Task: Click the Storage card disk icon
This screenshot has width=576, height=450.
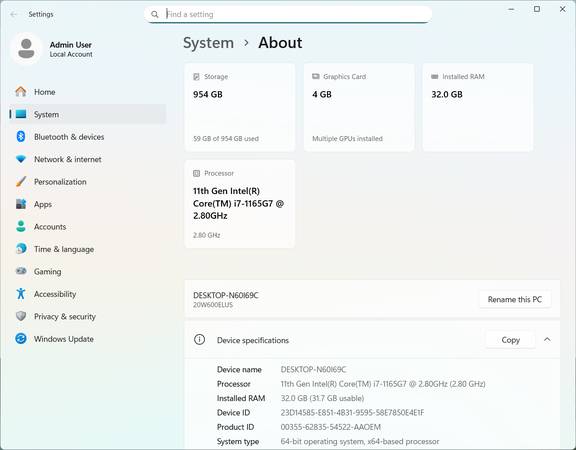Action: coord(196,76)
